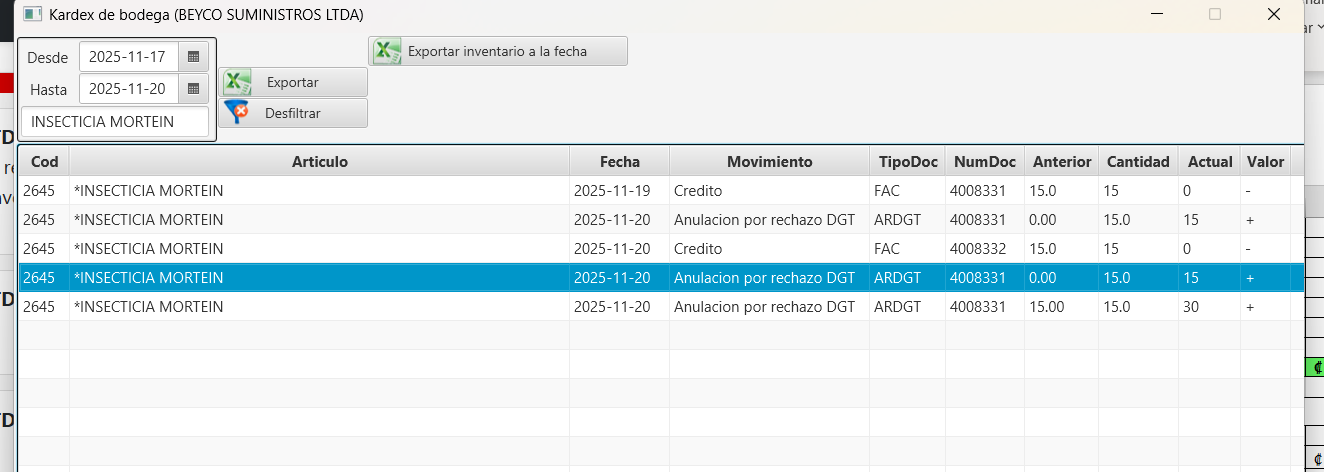Click the Kardex window title icon
Viewport: 1324px width, 472px height.
point(32,14)
